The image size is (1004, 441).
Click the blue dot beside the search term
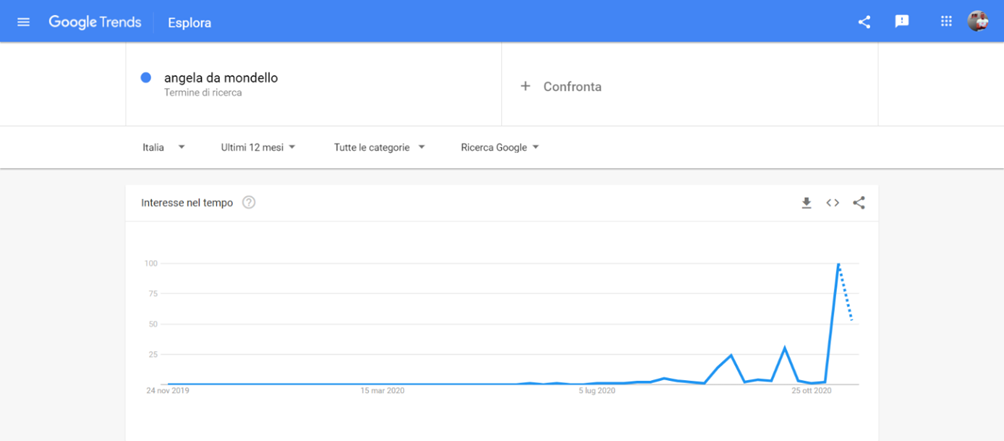click(x=145, y=78)
